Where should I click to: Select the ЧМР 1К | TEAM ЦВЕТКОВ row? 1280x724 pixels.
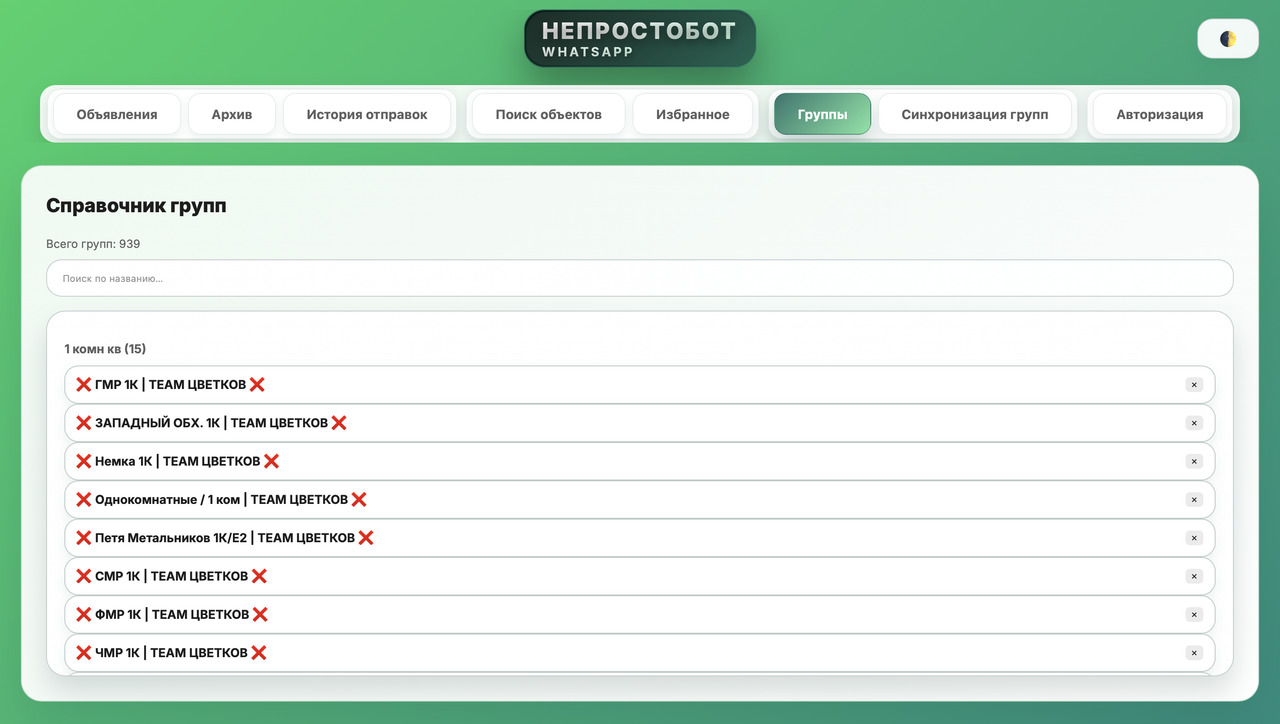click(x=640, y=653)
